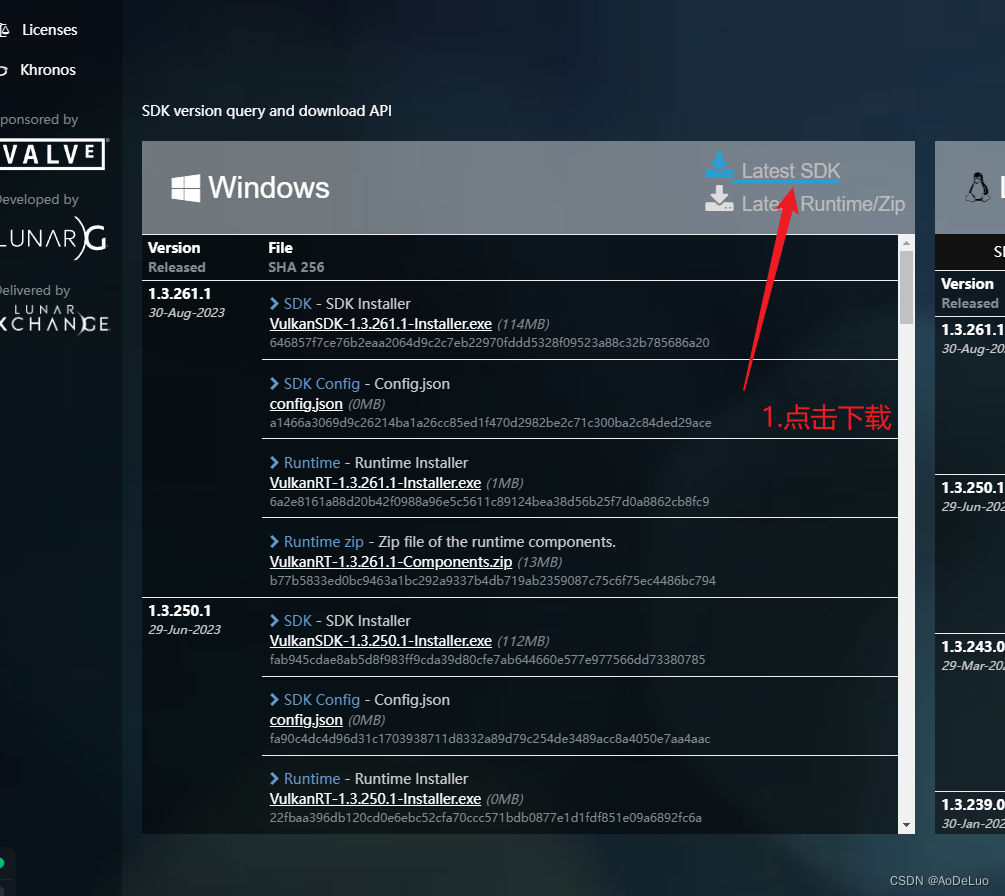Click SHA hash starting with fab945cd
Image resolution: width=1005 pixels, height=896 pixels.
tap(487, 659)
